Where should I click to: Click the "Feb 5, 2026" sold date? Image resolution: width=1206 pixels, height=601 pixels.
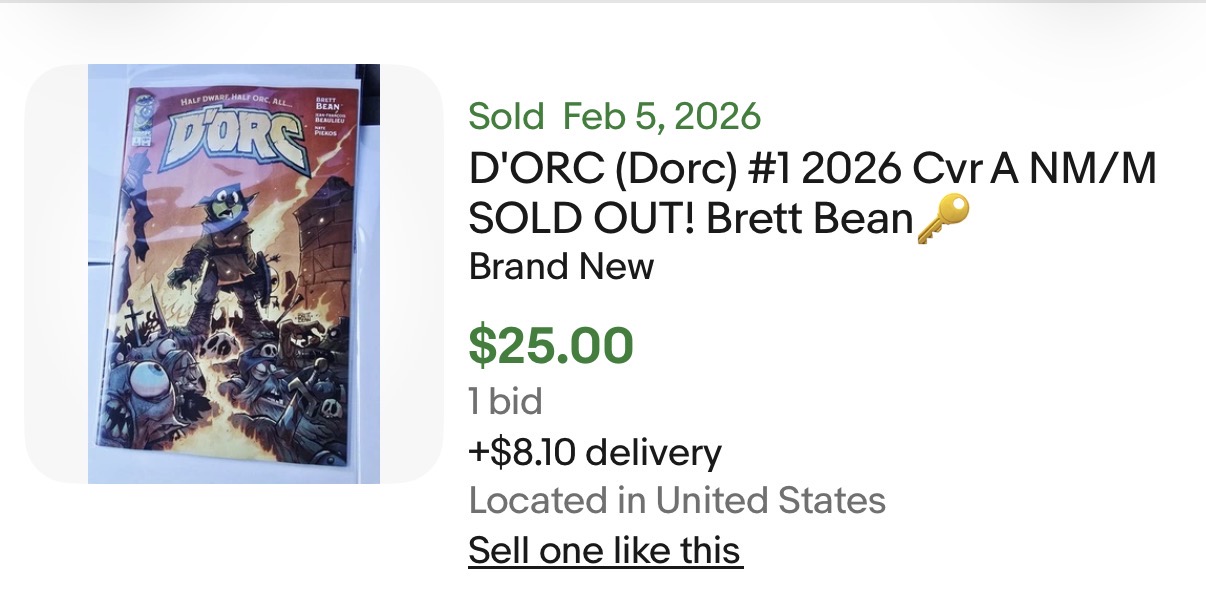(x=662, y=117)
